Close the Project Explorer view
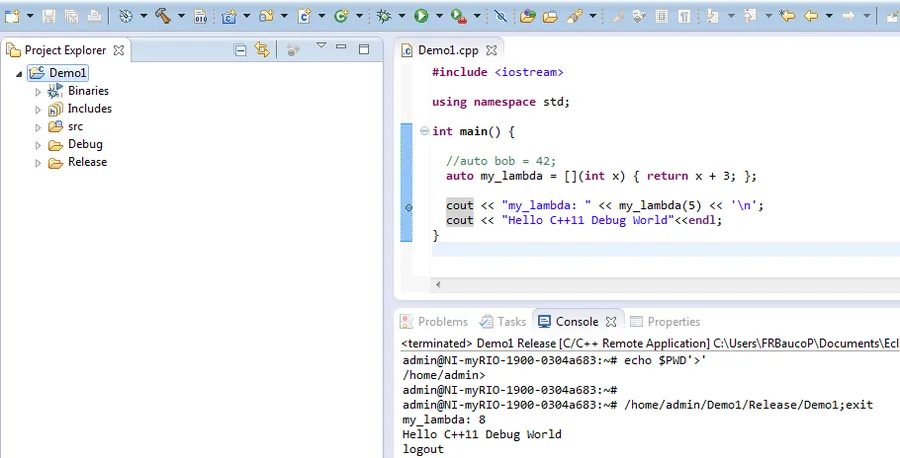This screenshot has width=900, height=458. coord(119,50)
